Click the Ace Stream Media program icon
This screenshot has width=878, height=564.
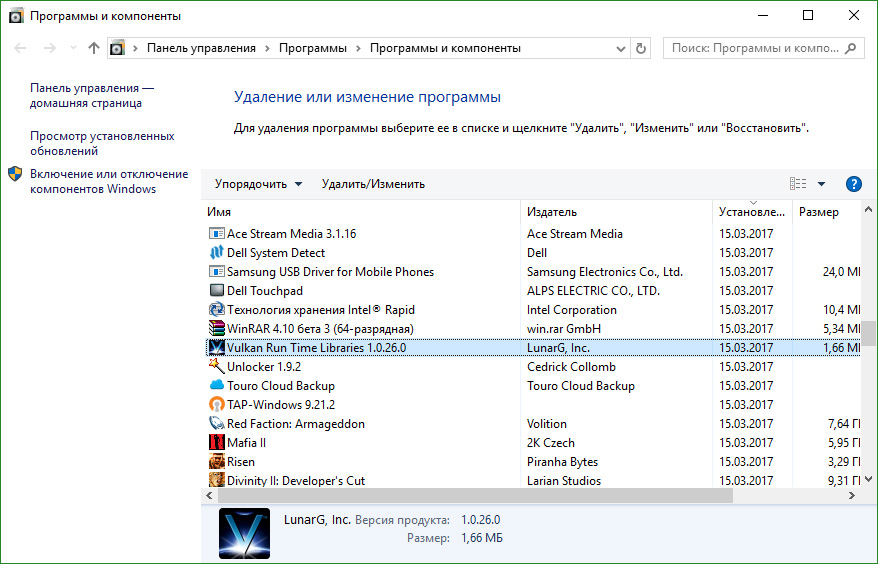[216, 234]
